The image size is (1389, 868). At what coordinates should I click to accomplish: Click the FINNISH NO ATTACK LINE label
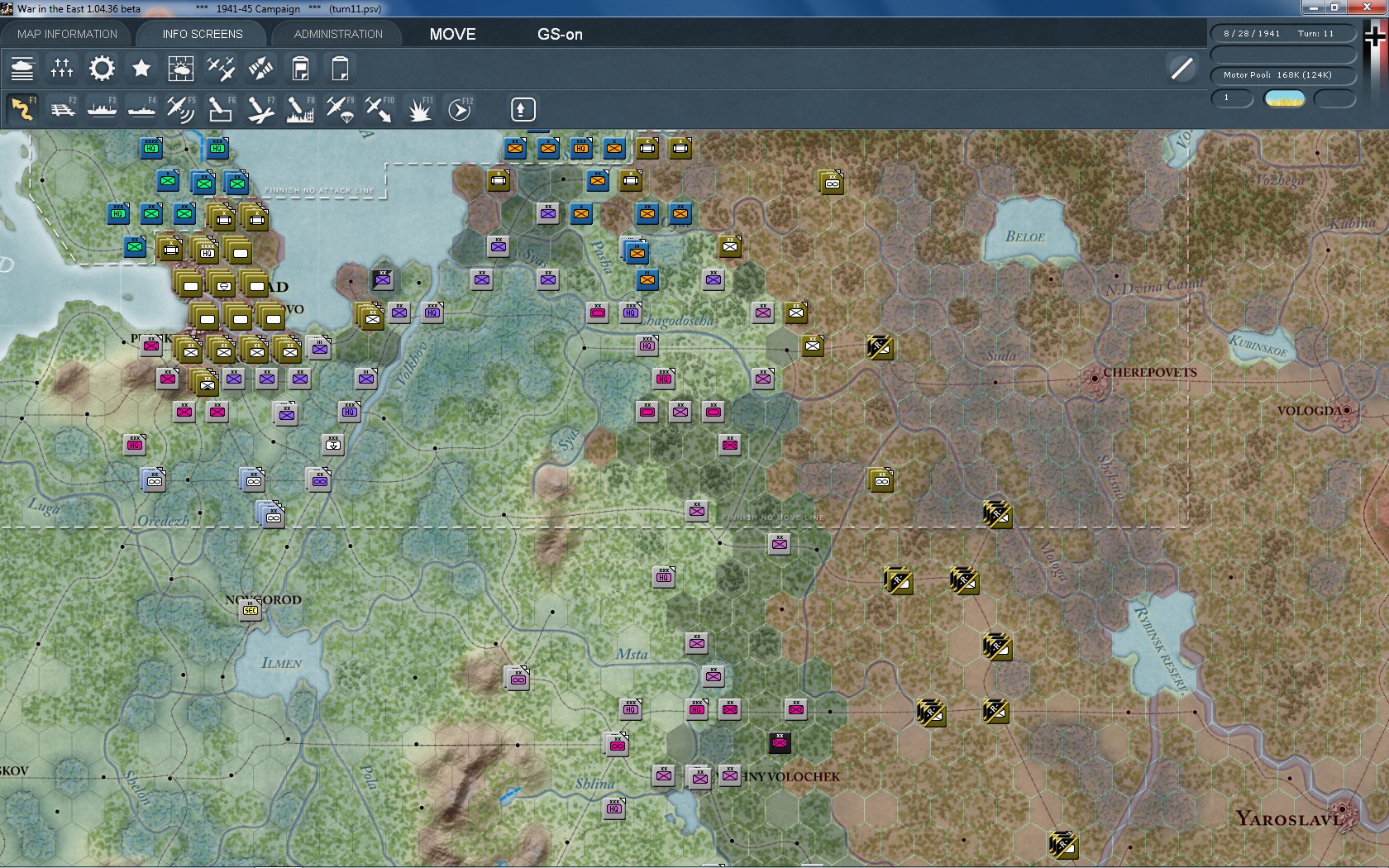[x=319, y=190]
